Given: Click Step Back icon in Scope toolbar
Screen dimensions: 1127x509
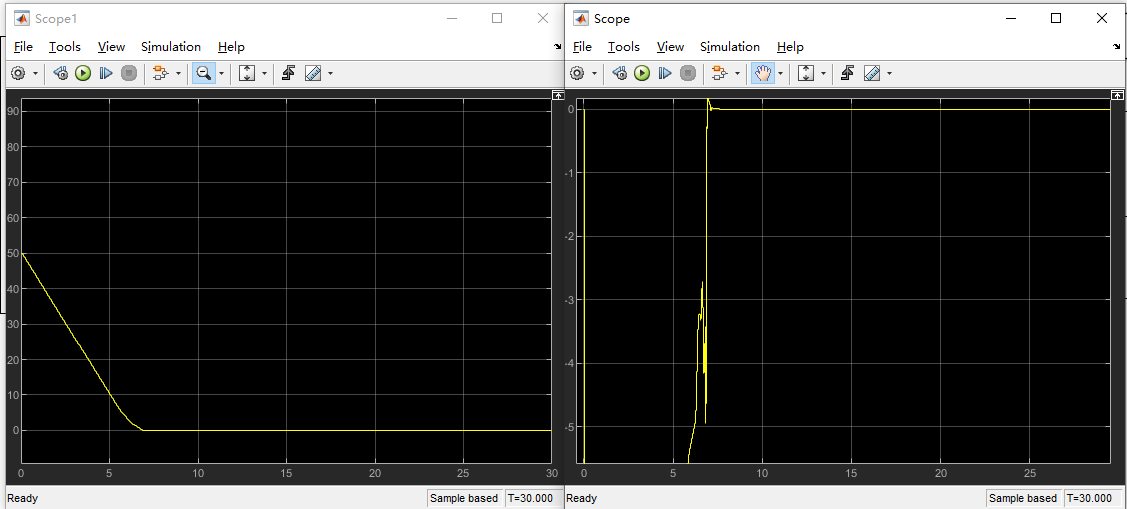Looking at the screenshot, I should coord(620,73).
